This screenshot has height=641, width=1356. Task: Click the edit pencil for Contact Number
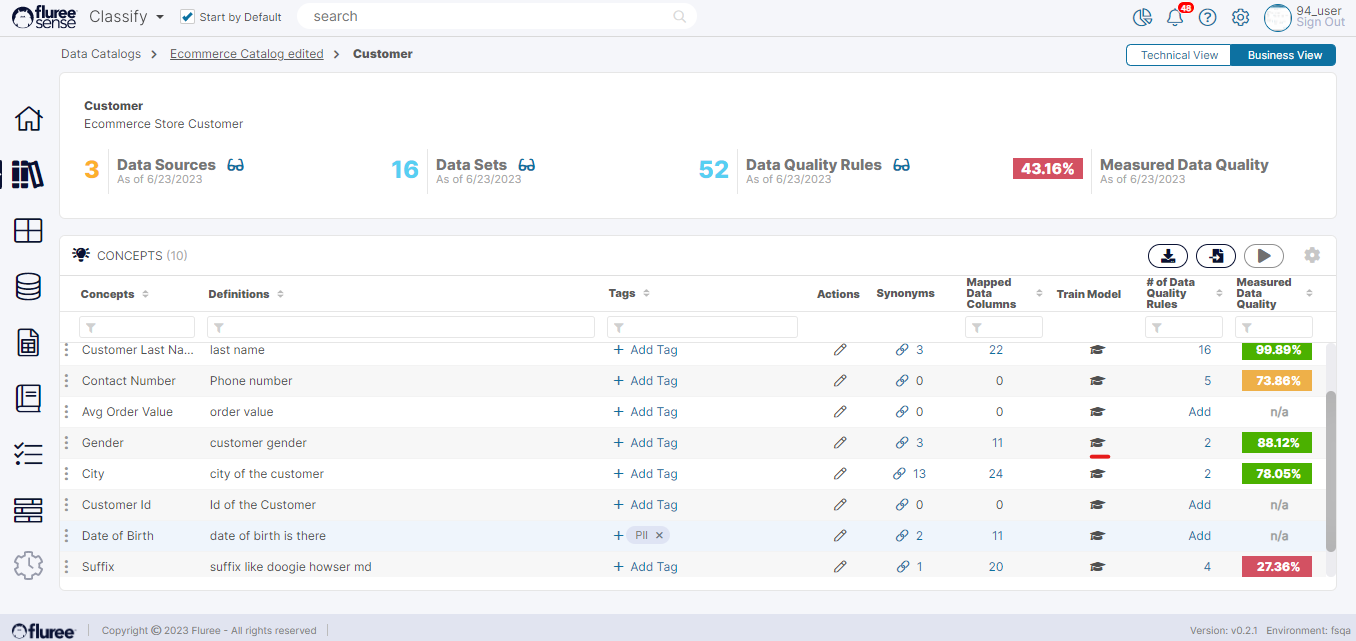tap(840, 381)
